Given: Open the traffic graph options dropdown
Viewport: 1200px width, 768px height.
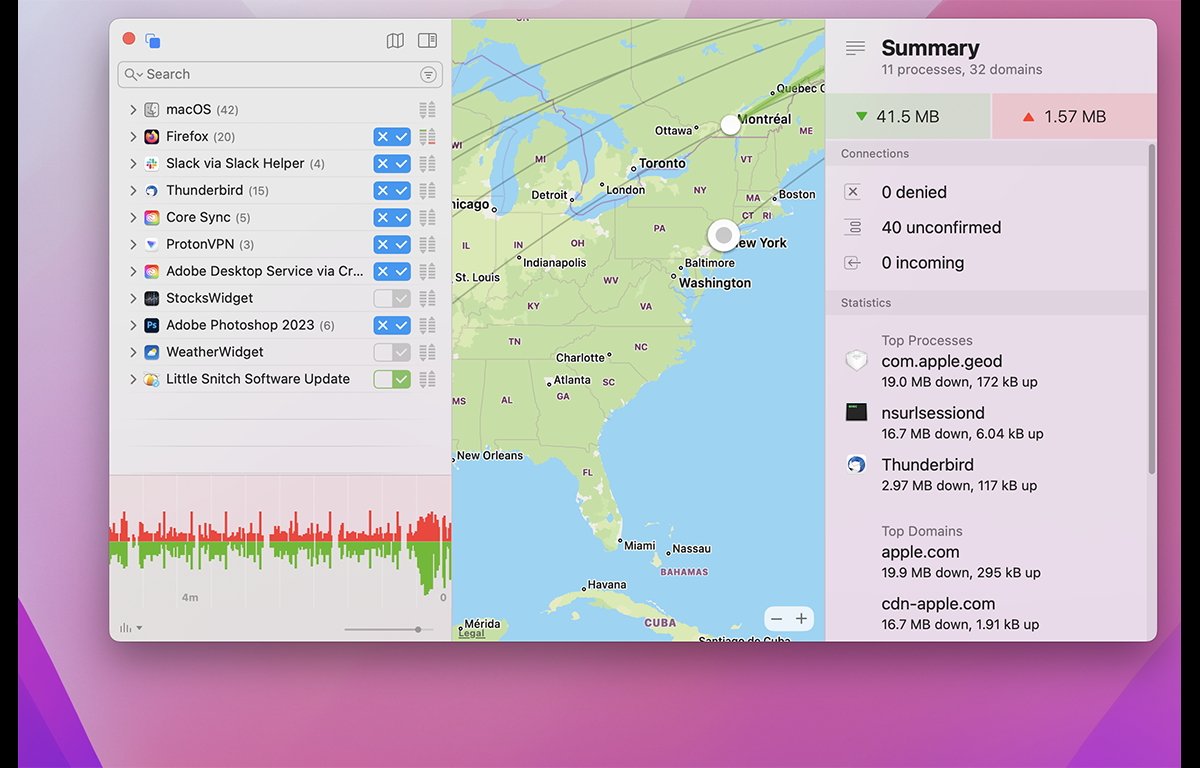Looking at the screenshot, I should coord(130,628).
